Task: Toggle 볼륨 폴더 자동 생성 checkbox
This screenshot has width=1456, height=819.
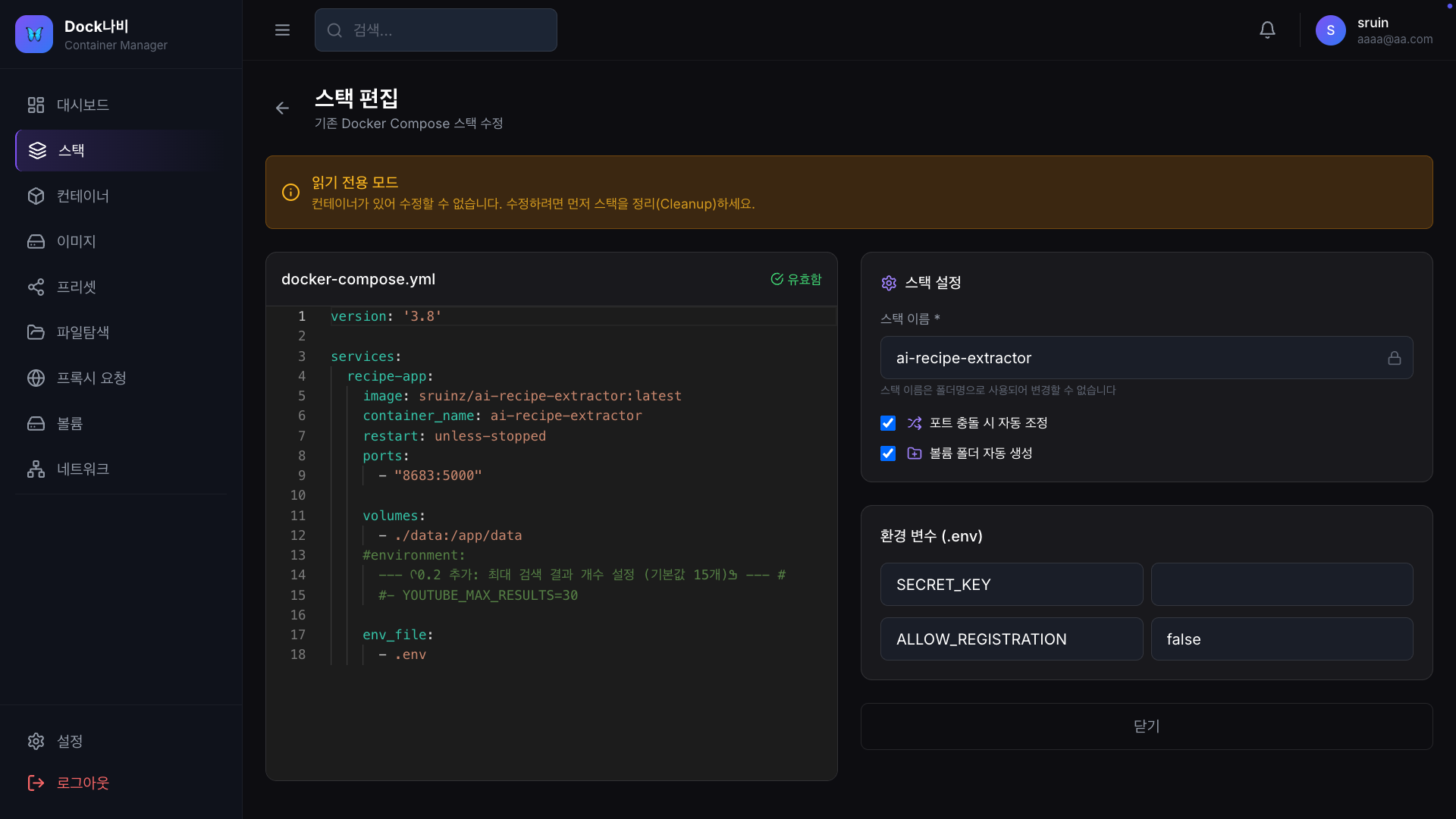Action: [x=888, y=453]
